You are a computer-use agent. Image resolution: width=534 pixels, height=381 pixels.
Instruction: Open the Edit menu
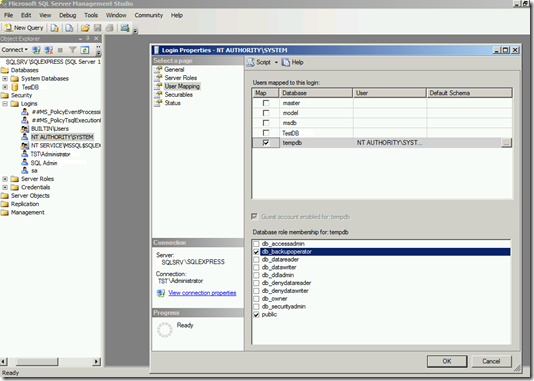[x=26, y=15]
